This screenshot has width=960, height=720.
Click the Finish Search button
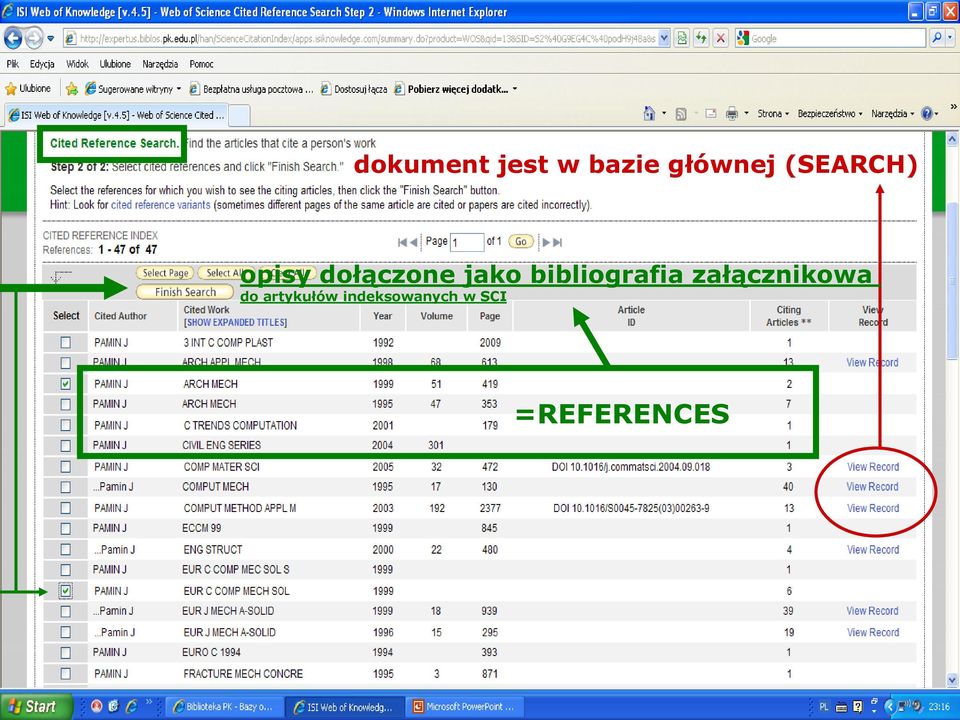click(185, 292)
